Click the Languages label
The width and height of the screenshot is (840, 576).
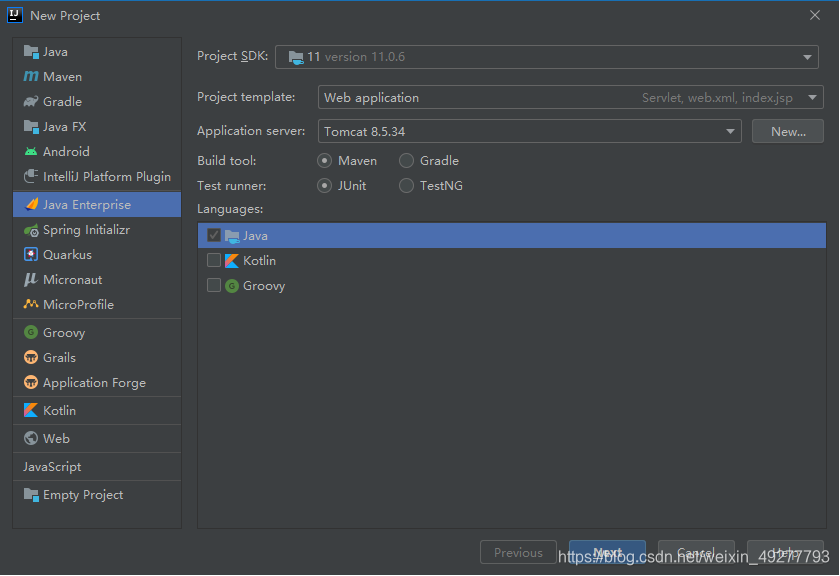pos(230,209)
